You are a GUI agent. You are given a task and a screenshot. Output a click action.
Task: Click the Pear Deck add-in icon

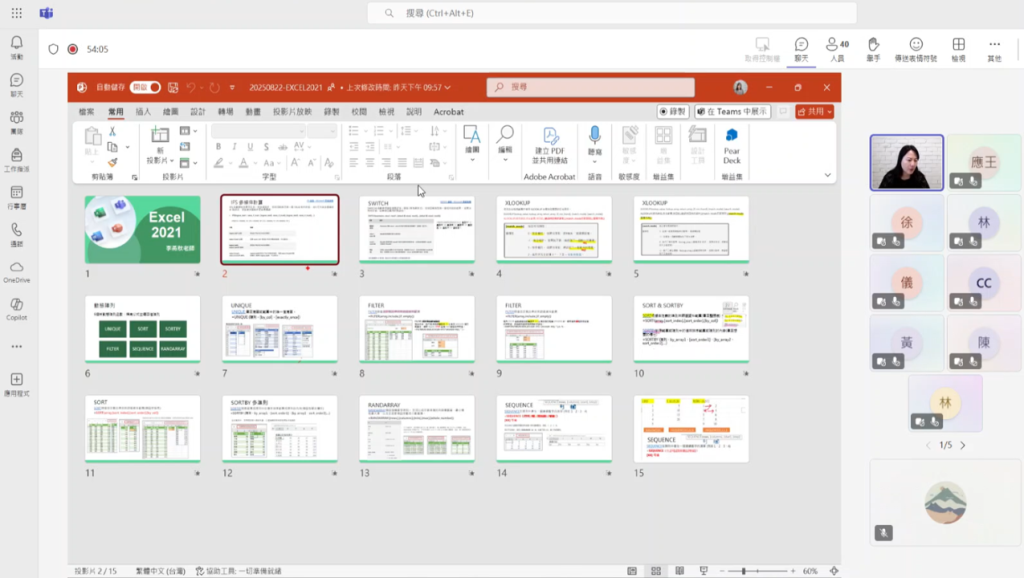click(x=731, y=146)
